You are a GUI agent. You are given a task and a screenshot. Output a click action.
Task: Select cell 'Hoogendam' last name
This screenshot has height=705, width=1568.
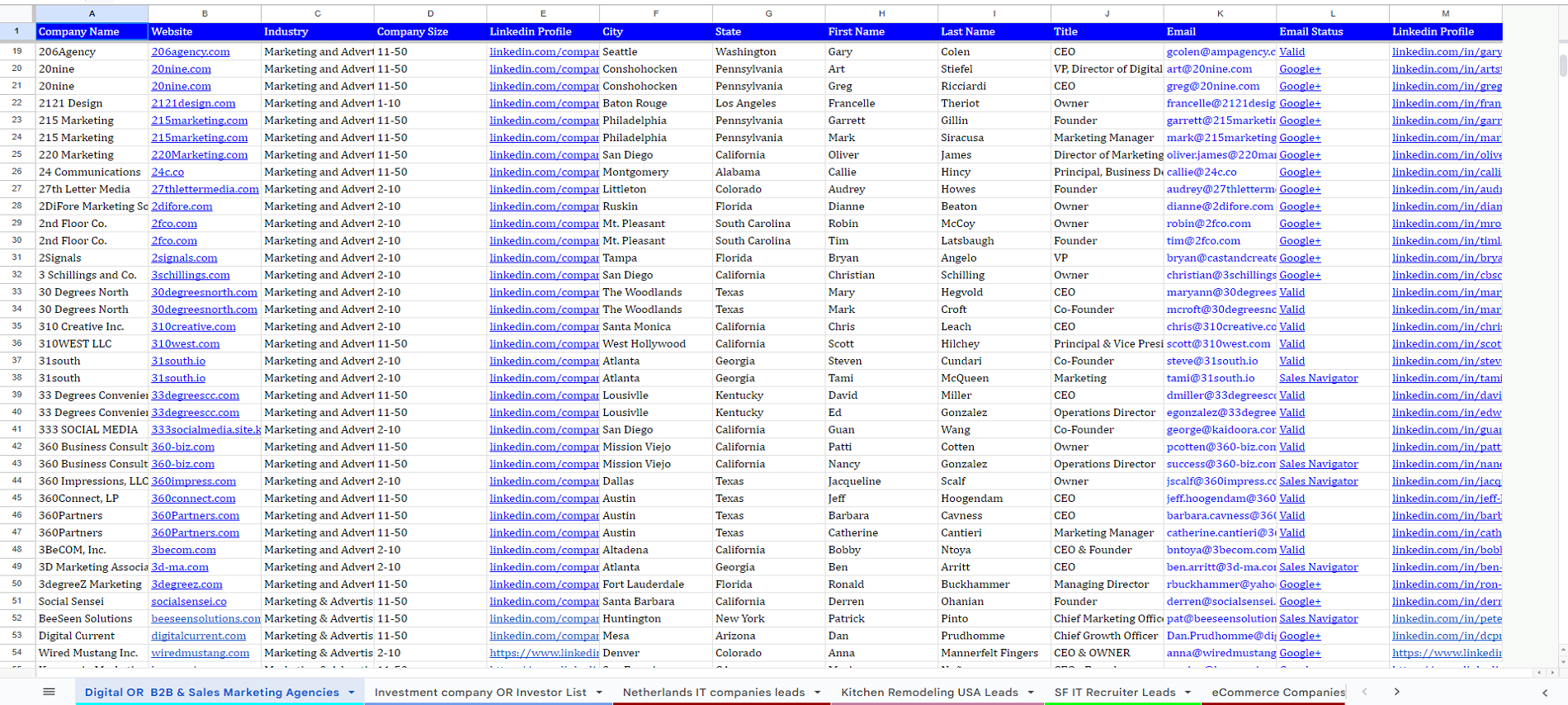[994, 499]
